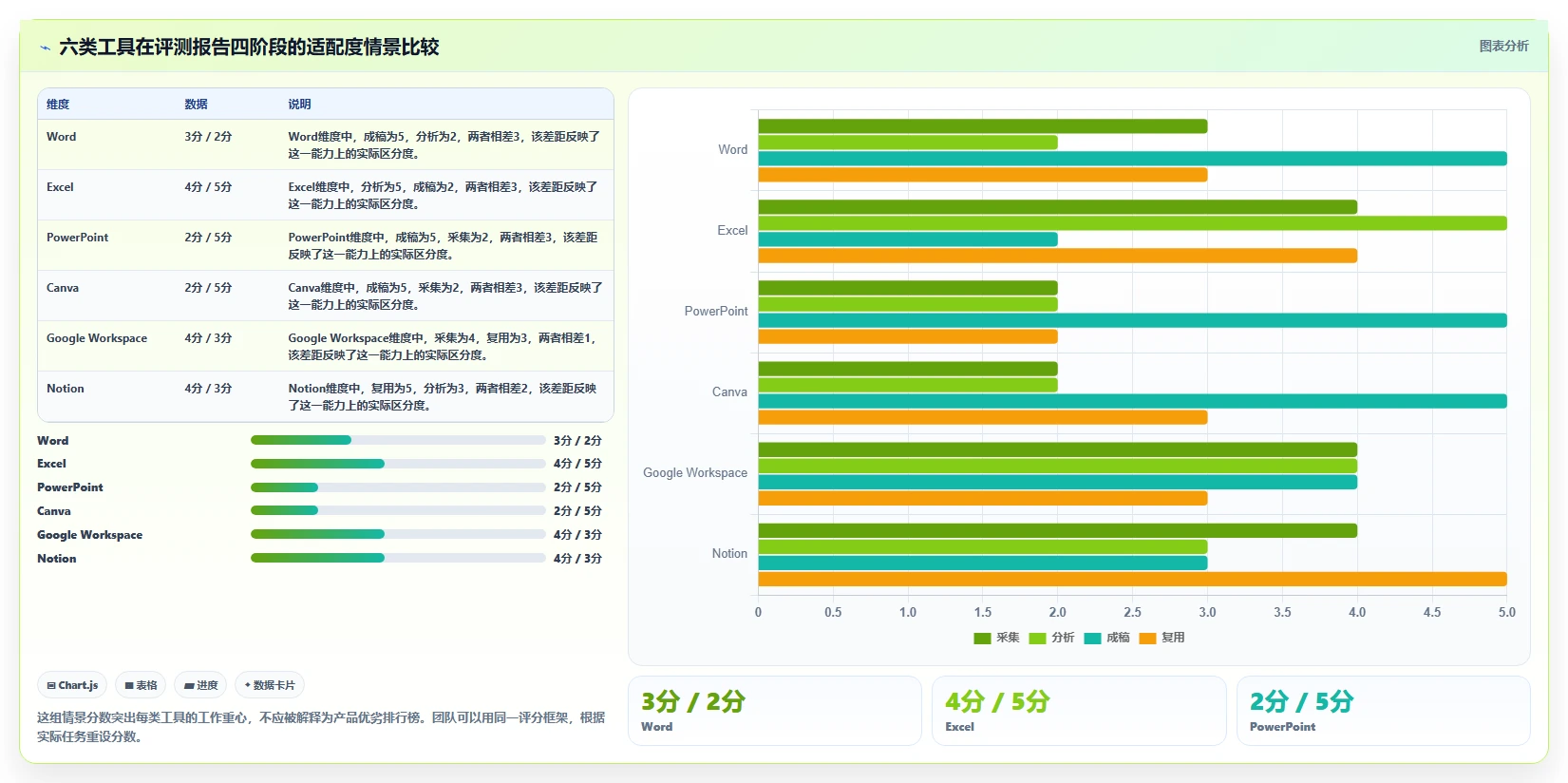Click the PowerPoint label on the chart's vertical axis

point(716,311)
